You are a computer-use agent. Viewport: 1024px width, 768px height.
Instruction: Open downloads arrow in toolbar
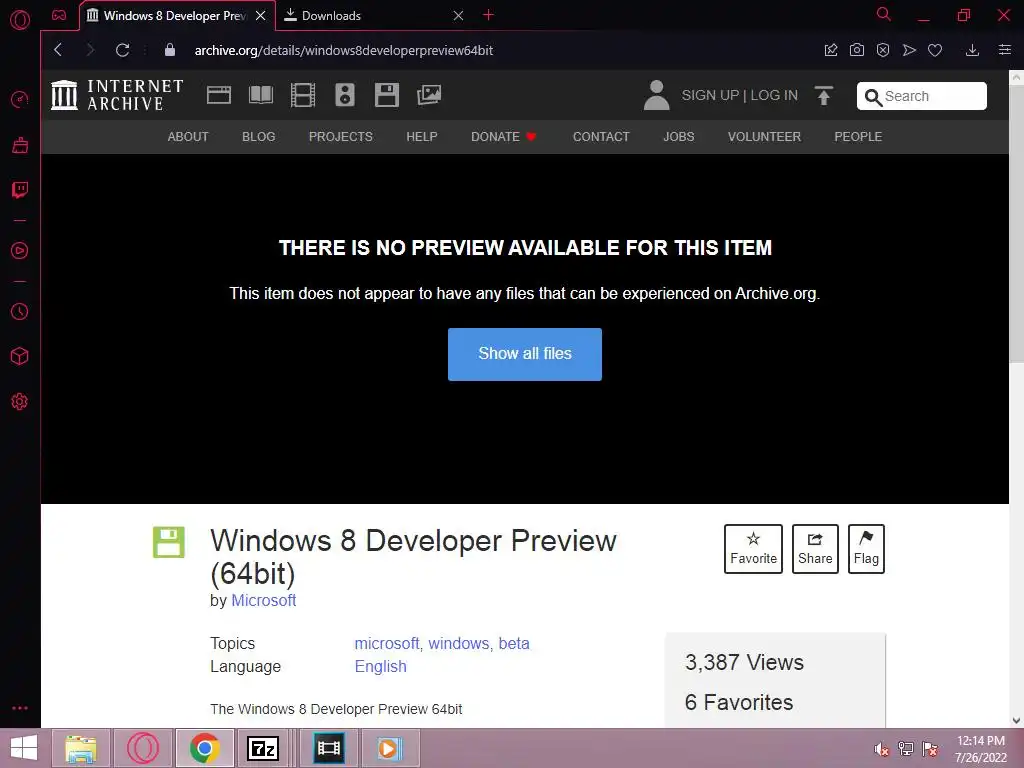tap(972, 50)
